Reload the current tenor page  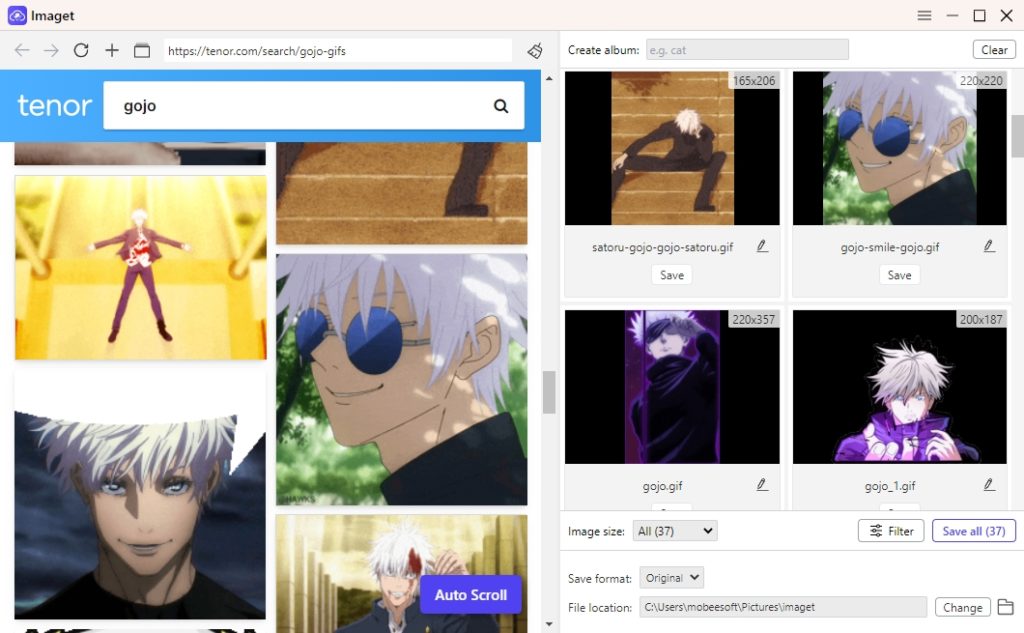[x=81, y=50]
